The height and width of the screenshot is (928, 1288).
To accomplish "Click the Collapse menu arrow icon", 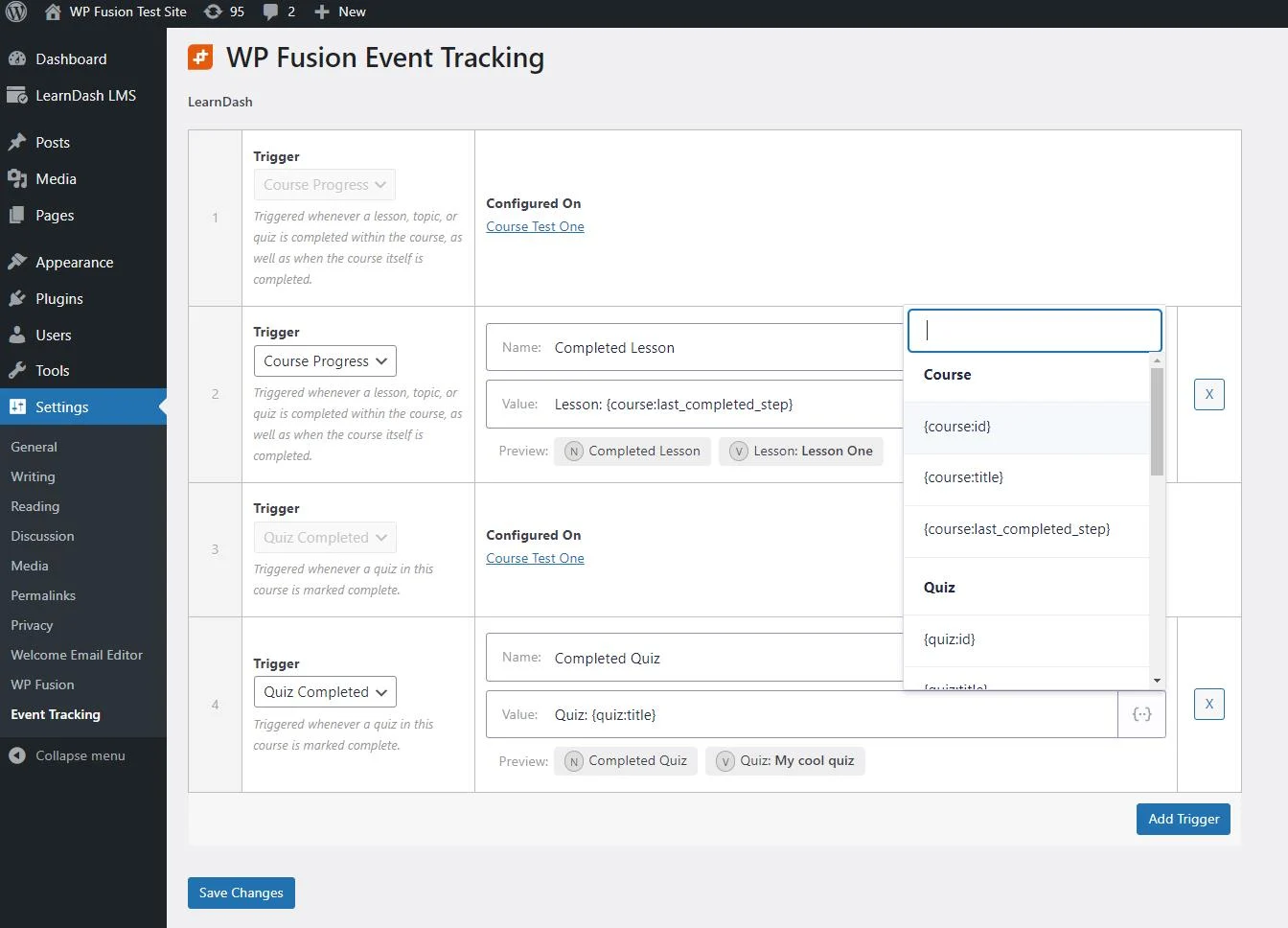I will pyautogui.click(x=17, y=755).
